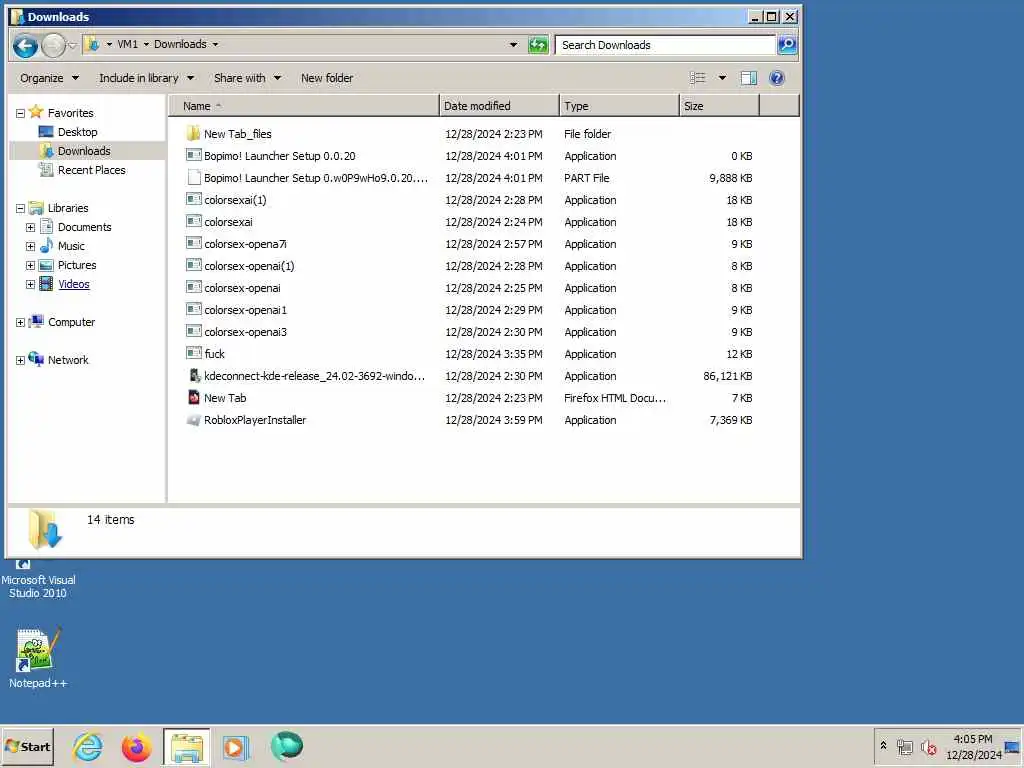Screen dimensions: 1024x768
Task: Select the file named colorsex-openai(1)
Action: (249, 266)
